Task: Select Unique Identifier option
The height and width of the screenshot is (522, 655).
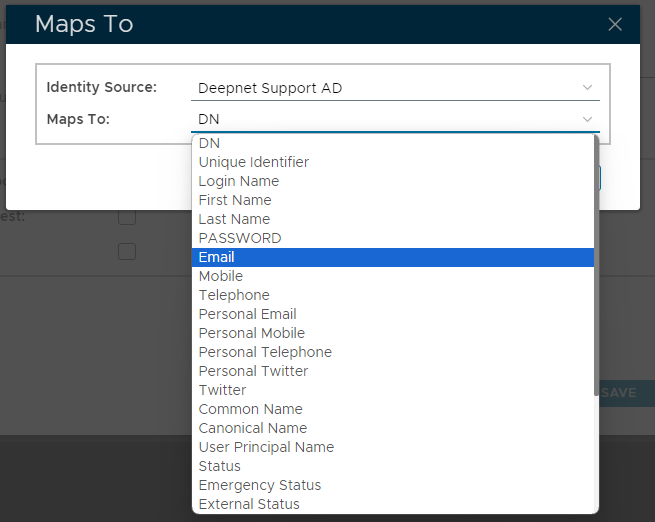Action: pos(253,162)
